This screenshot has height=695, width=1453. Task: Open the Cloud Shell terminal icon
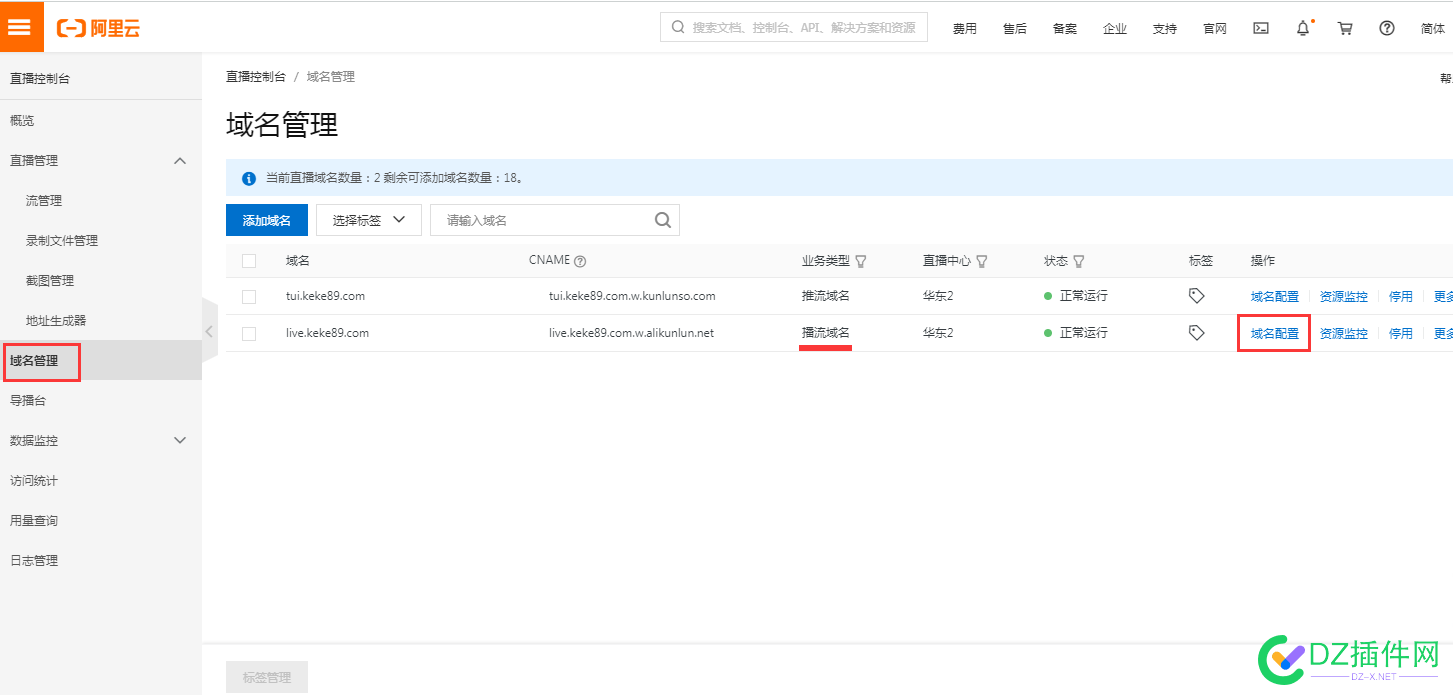tap(1261, 28)
